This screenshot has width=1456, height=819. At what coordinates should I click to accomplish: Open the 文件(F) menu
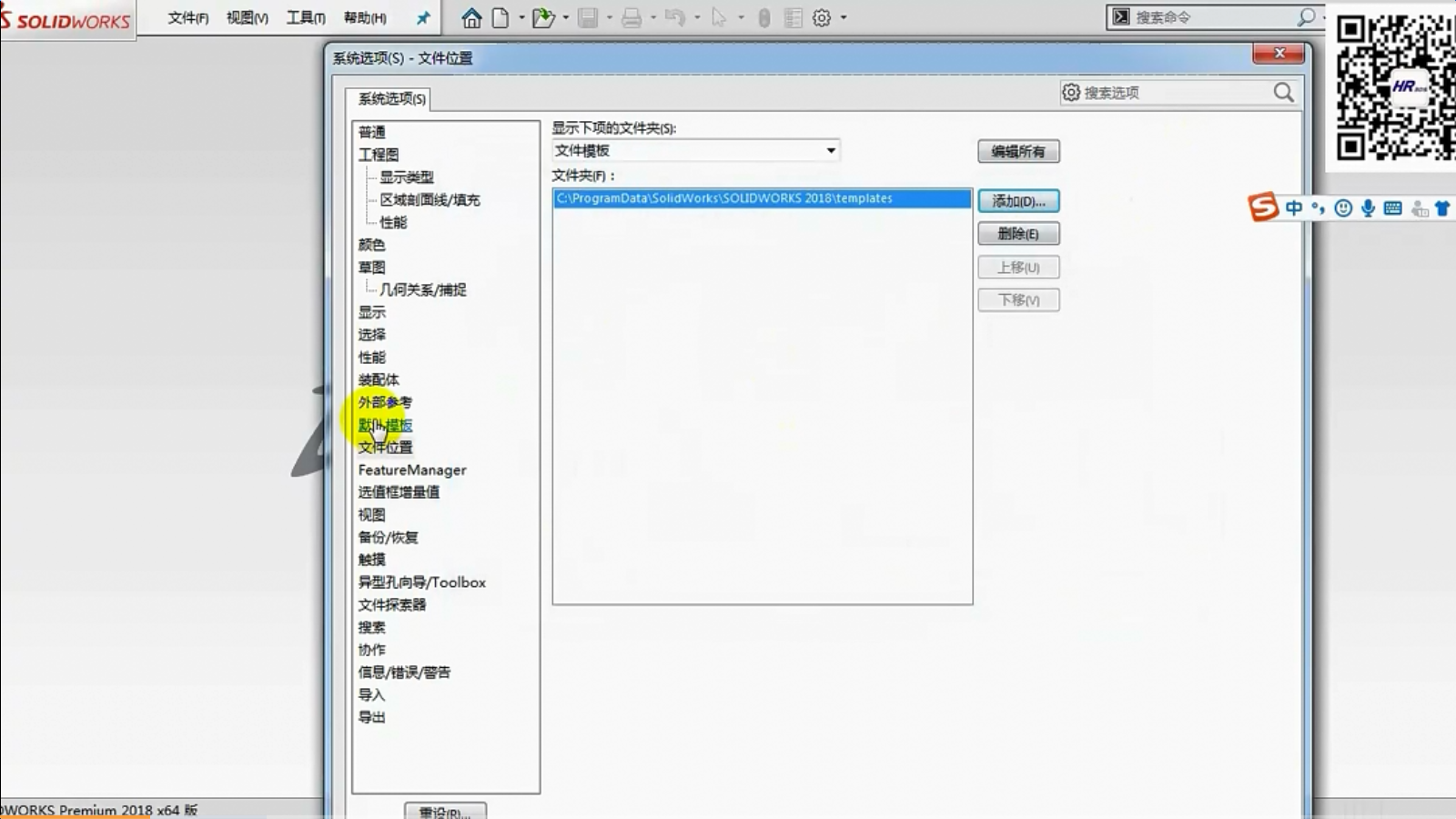tap(188, 17)
